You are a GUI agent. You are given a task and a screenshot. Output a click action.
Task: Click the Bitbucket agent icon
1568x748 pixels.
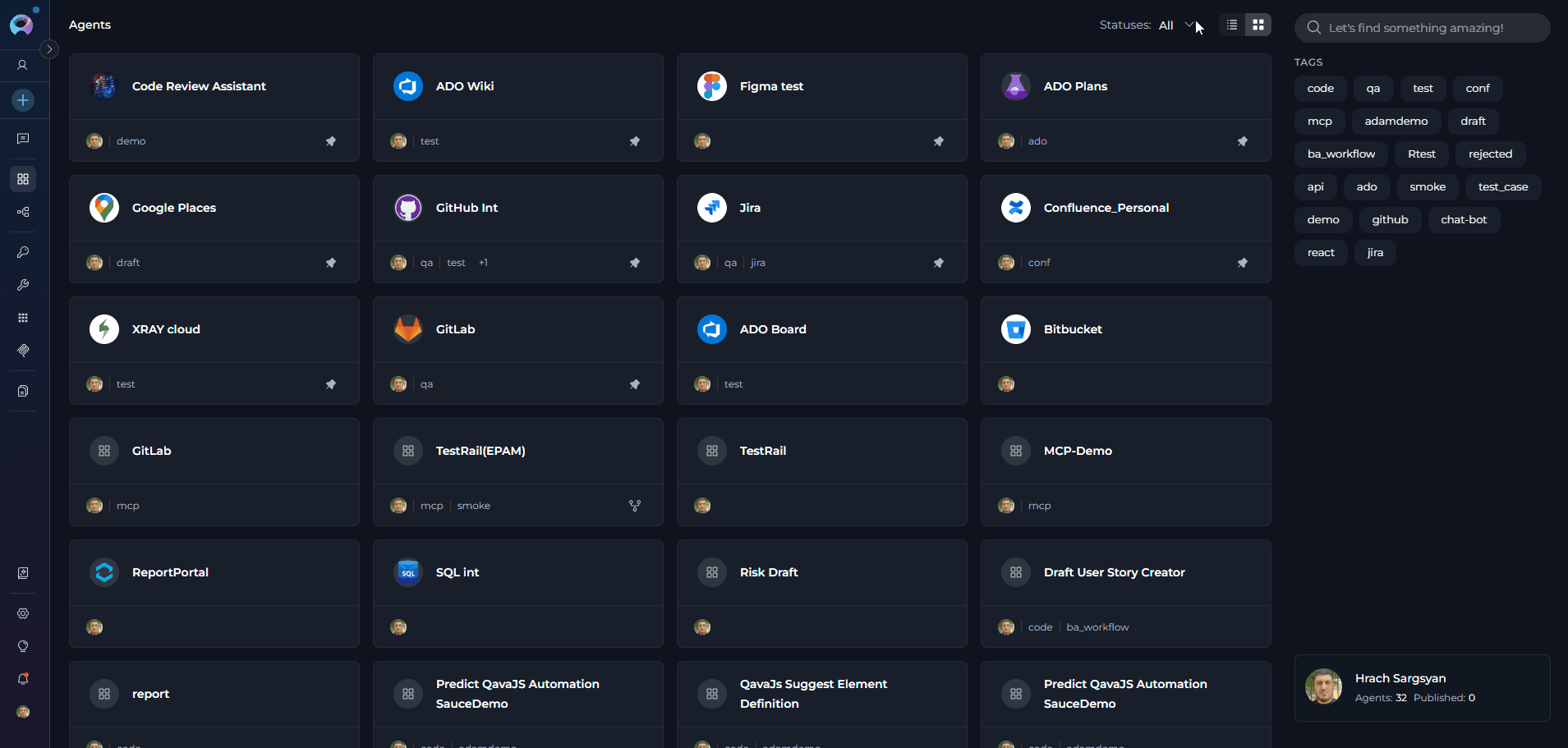[x=1015, y=329]
